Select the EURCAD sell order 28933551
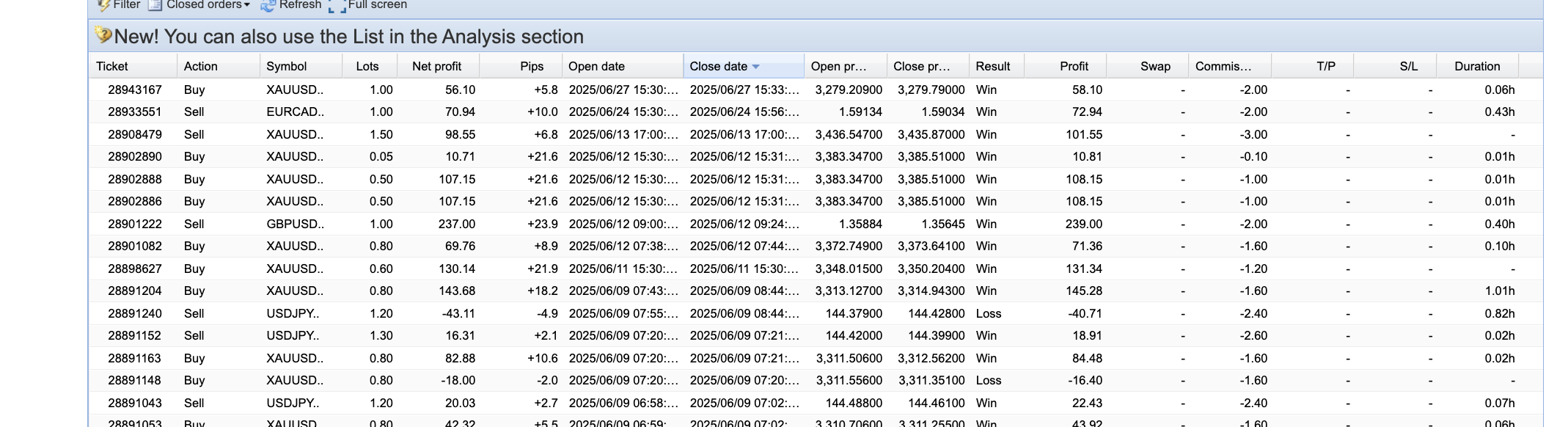Image resolution: width=1568 pixels, height=427 pixels. pyautogui.click(x=135, y=112)
